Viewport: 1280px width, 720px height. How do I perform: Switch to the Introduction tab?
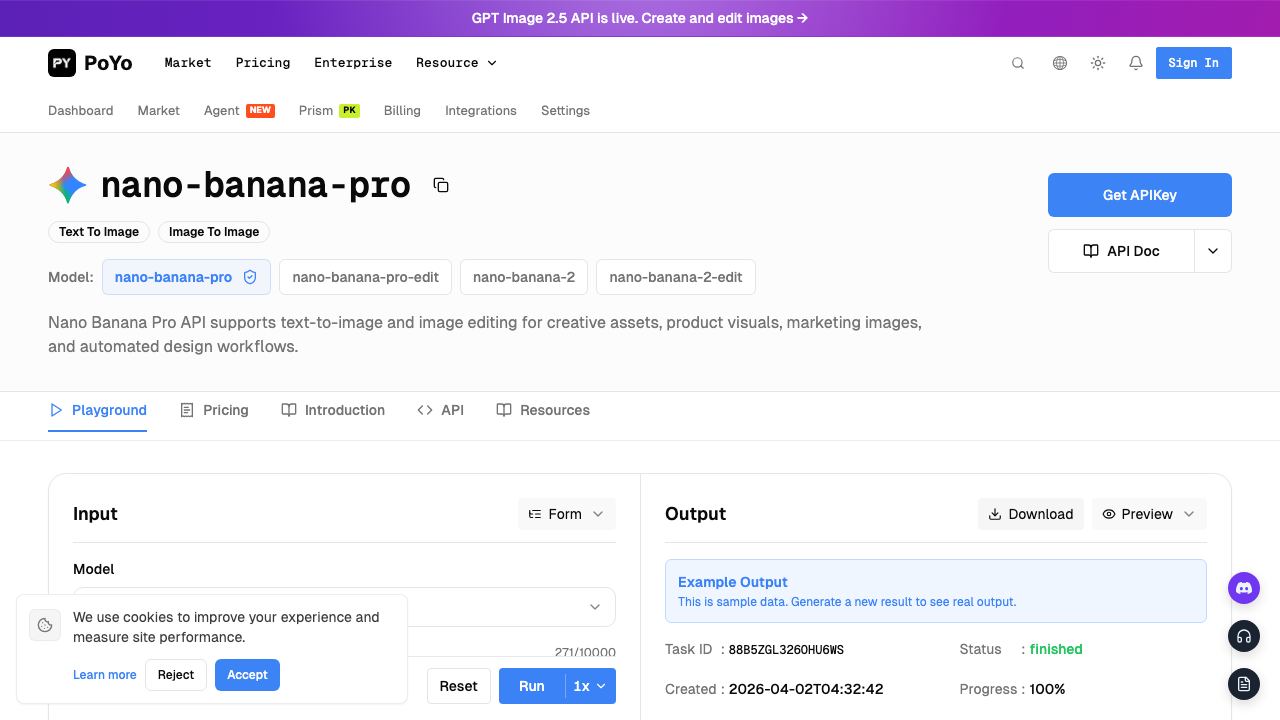click(x=333, y=410)
